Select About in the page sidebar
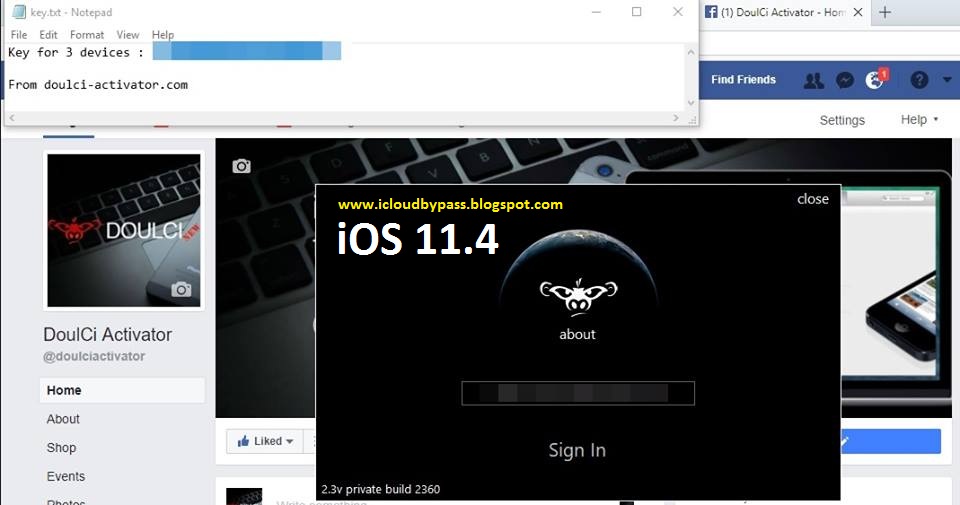Screen dimensions: 960x505 [63, 419]
